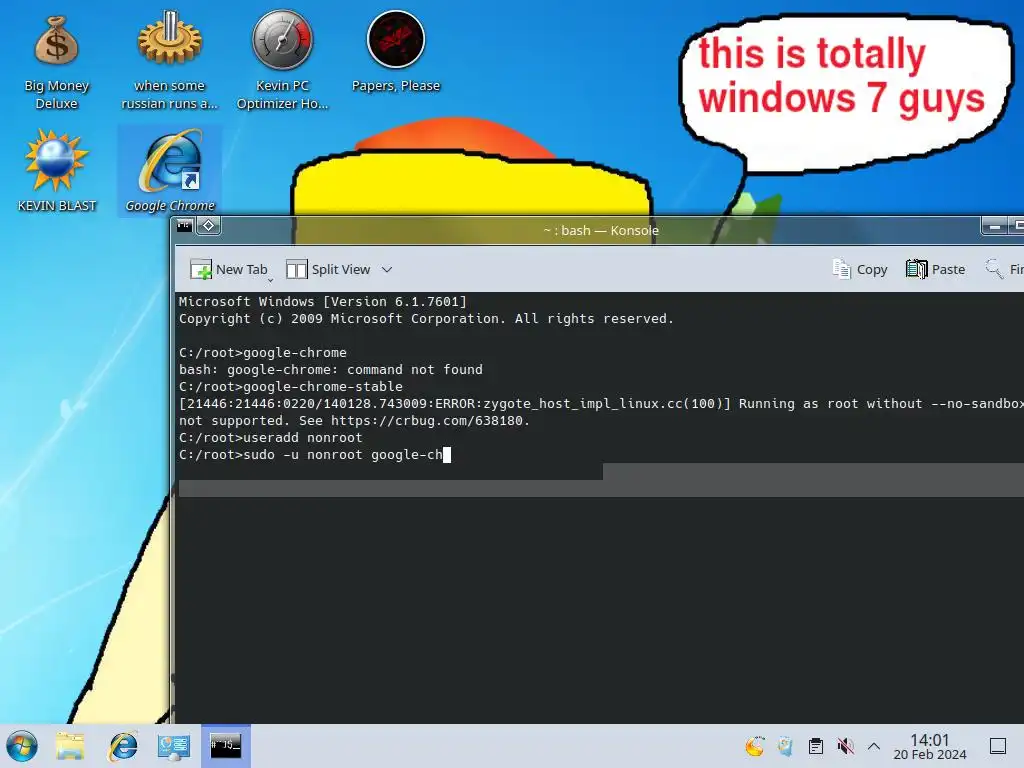Click the text 'Microsoft Windows [Version 6.1.7601]'
Image resolution: width=1024 pixels, height=768 pixels.
pos(323,302)
